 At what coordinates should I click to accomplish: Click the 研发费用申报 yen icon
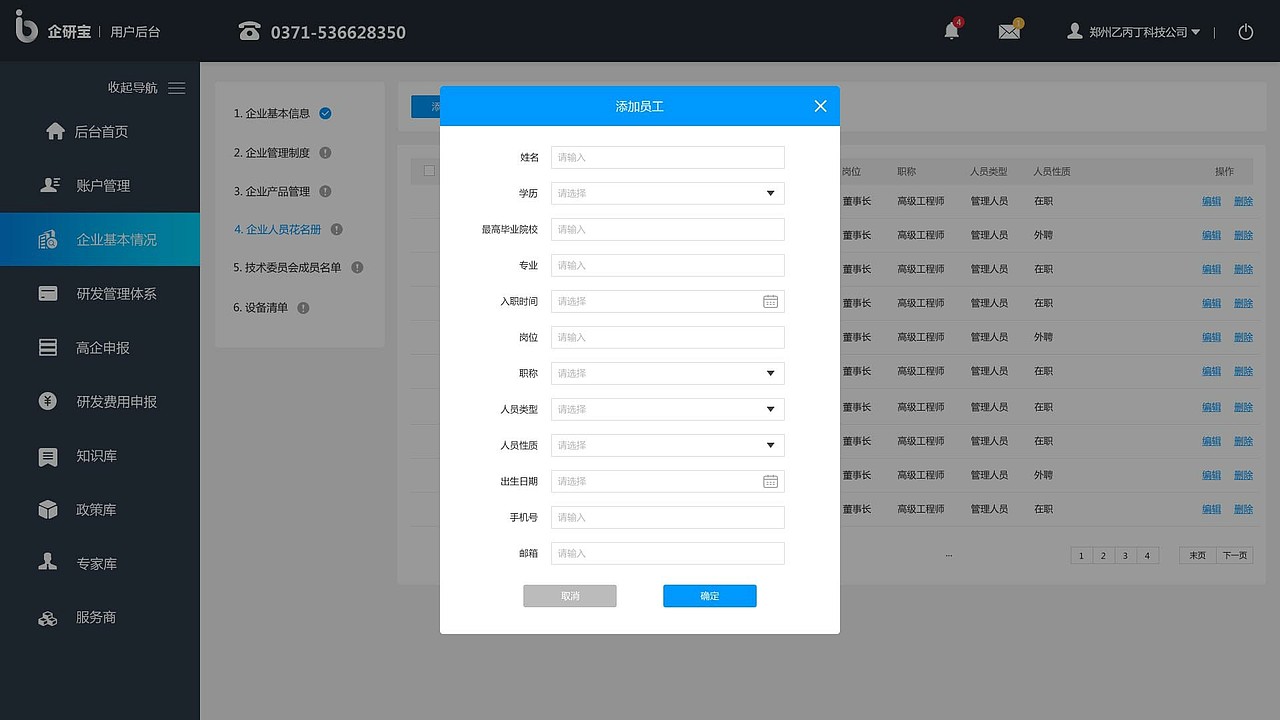pos(48,401)
